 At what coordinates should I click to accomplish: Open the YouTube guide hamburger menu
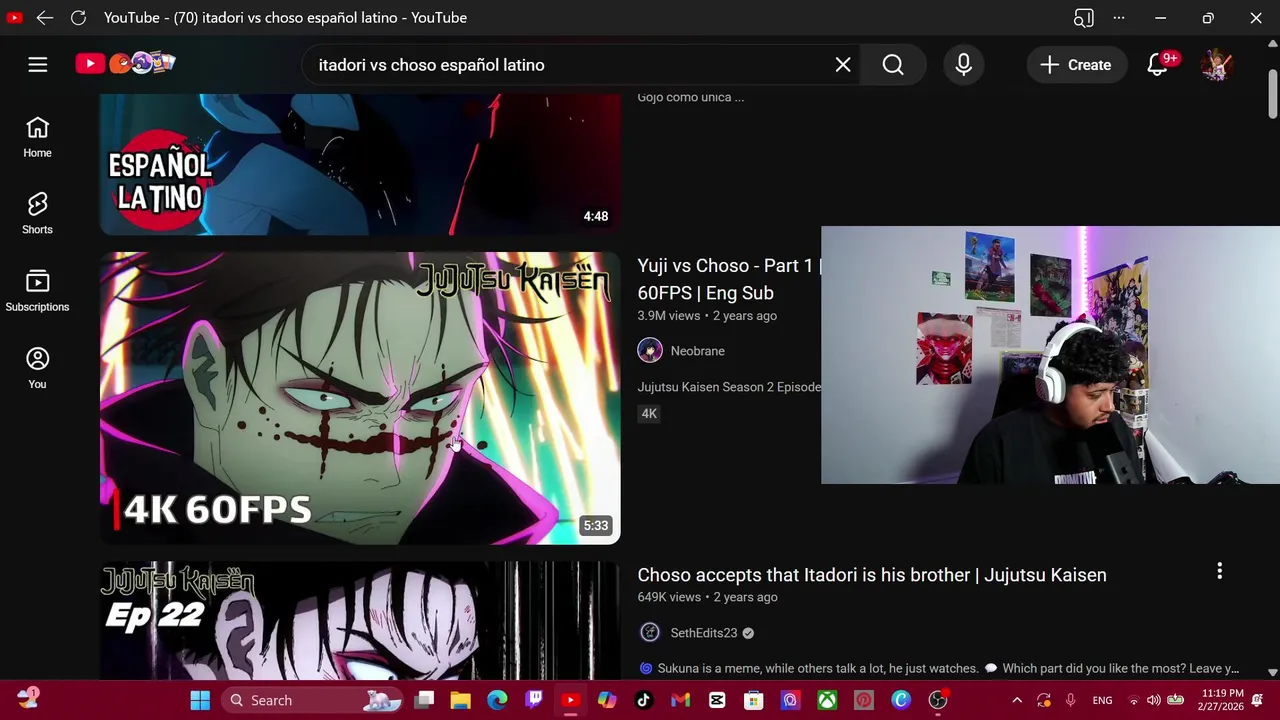pyautogui.click(x=38, y=65)
